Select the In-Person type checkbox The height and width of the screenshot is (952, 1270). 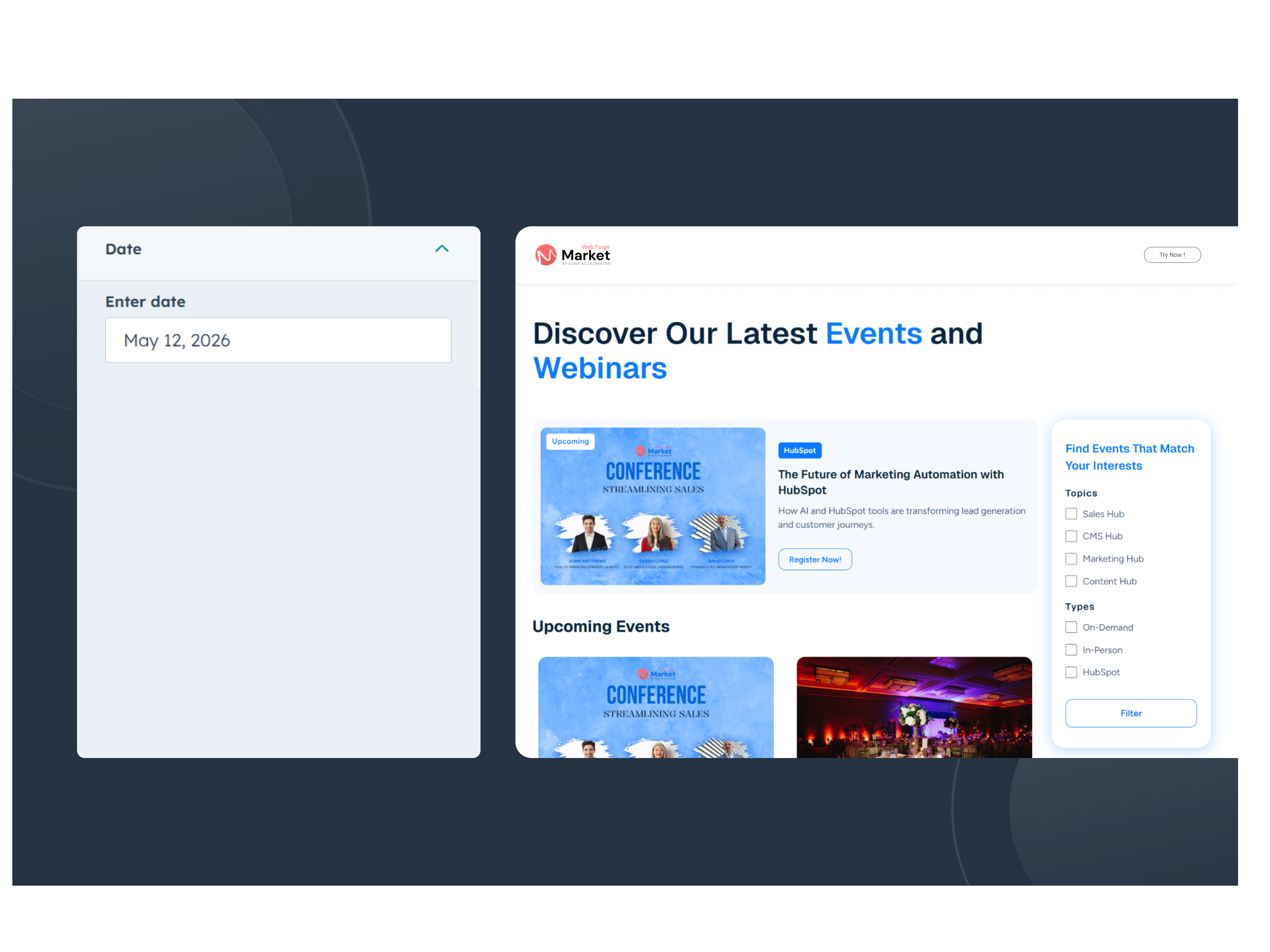coord(1071,650)
